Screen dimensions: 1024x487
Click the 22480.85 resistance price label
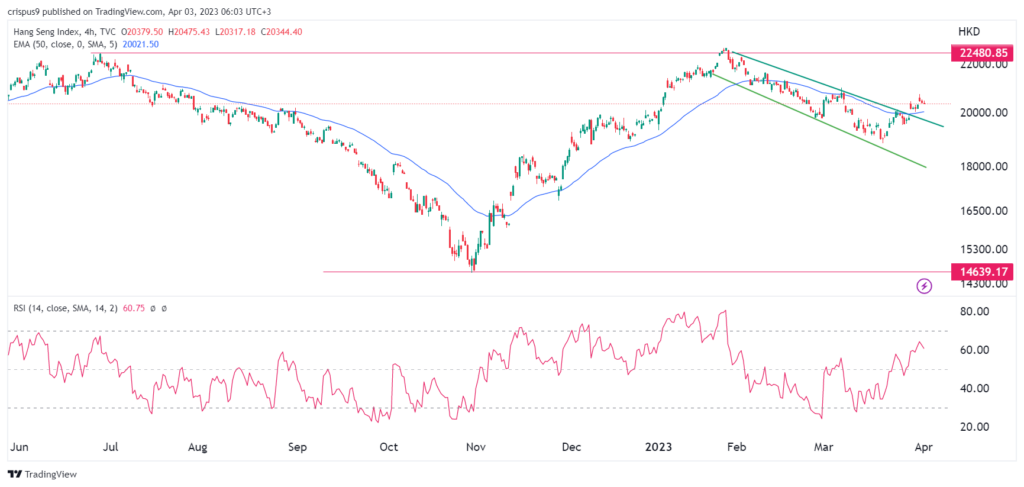980,53
